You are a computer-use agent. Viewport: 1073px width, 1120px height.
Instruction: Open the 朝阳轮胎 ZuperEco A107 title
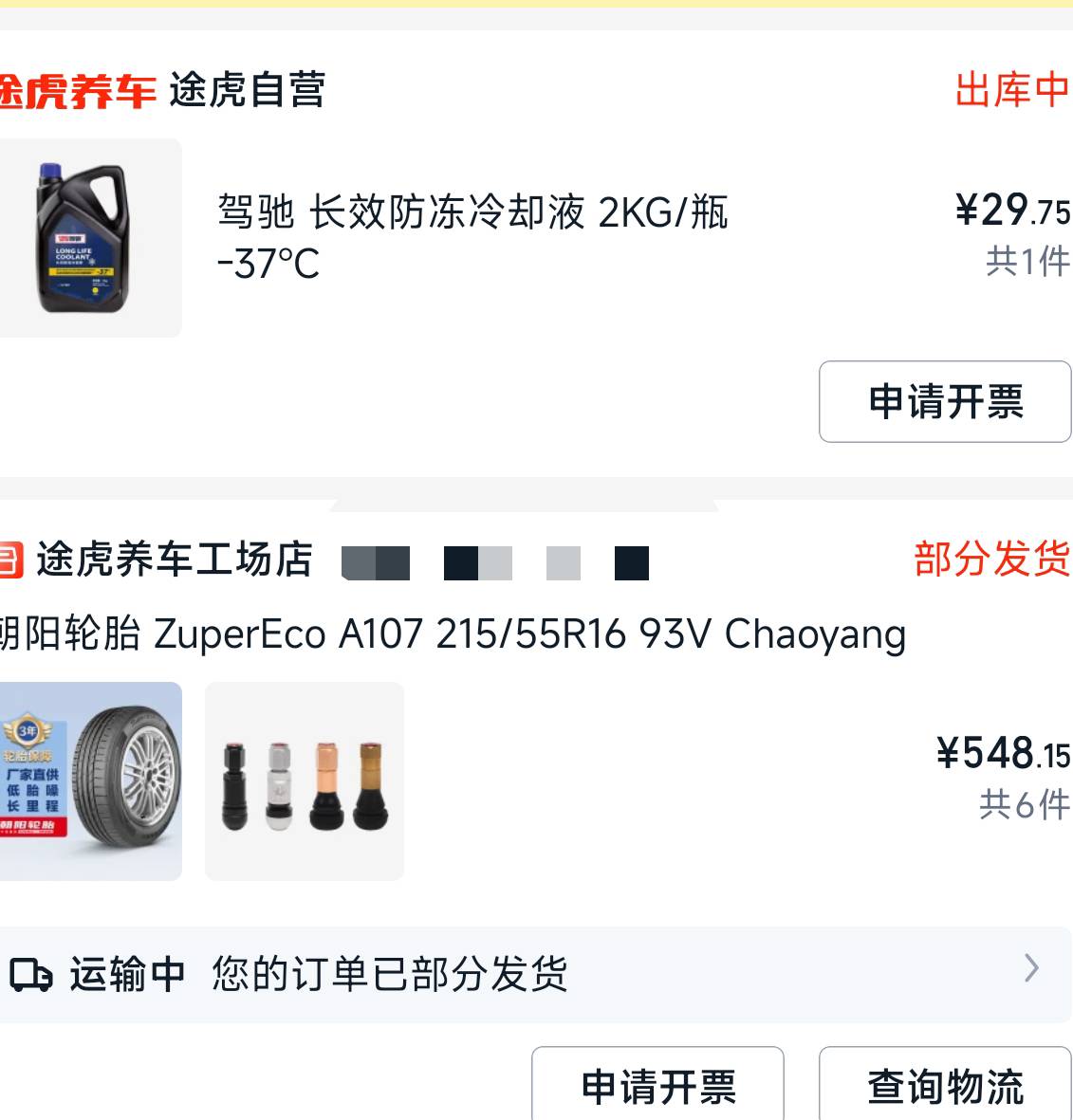point(453,634)
